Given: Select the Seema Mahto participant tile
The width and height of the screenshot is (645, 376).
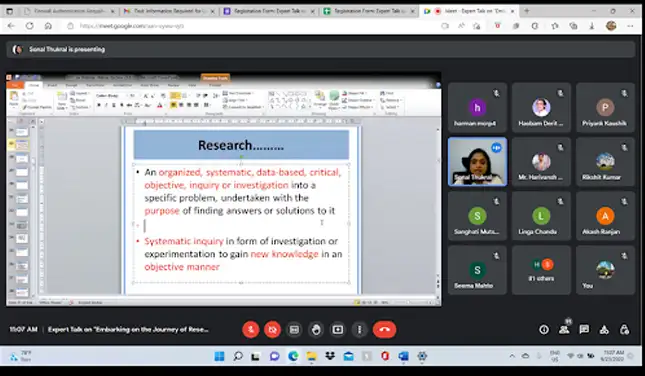Looking at the screenshot, I should pyautogui.click(x=477, y=270).
